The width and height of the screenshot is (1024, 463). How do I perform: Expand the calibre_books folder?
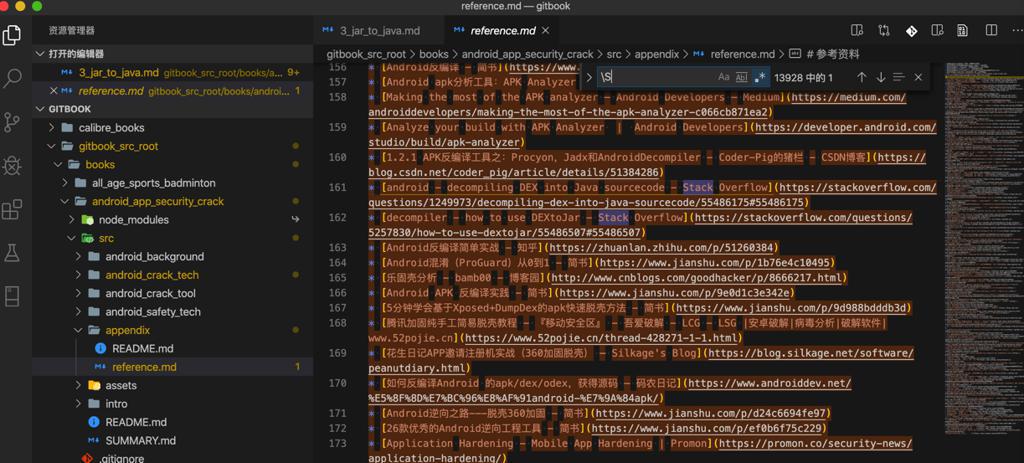coord(52,127)
